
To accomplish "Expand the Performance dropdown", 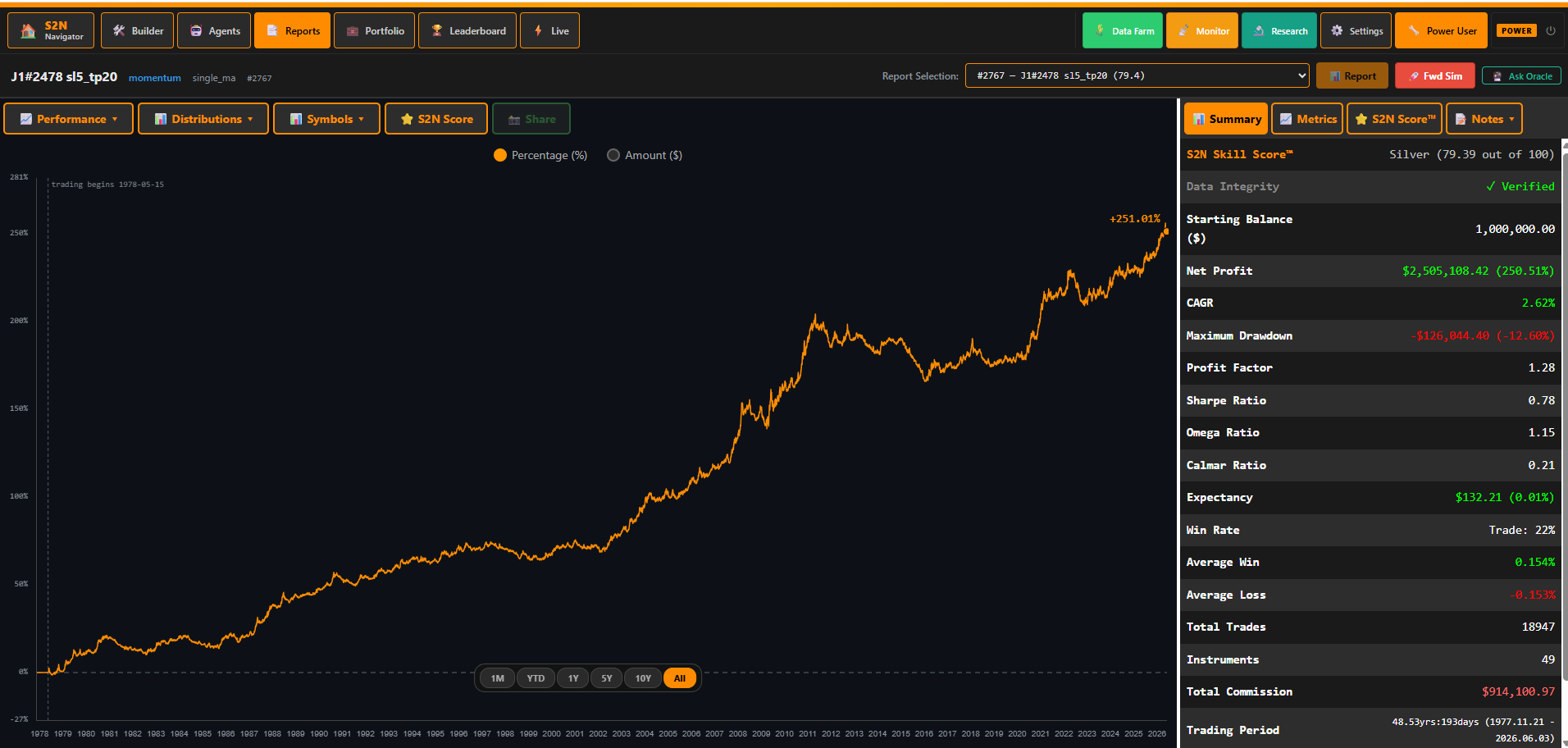I will (69, 119).
